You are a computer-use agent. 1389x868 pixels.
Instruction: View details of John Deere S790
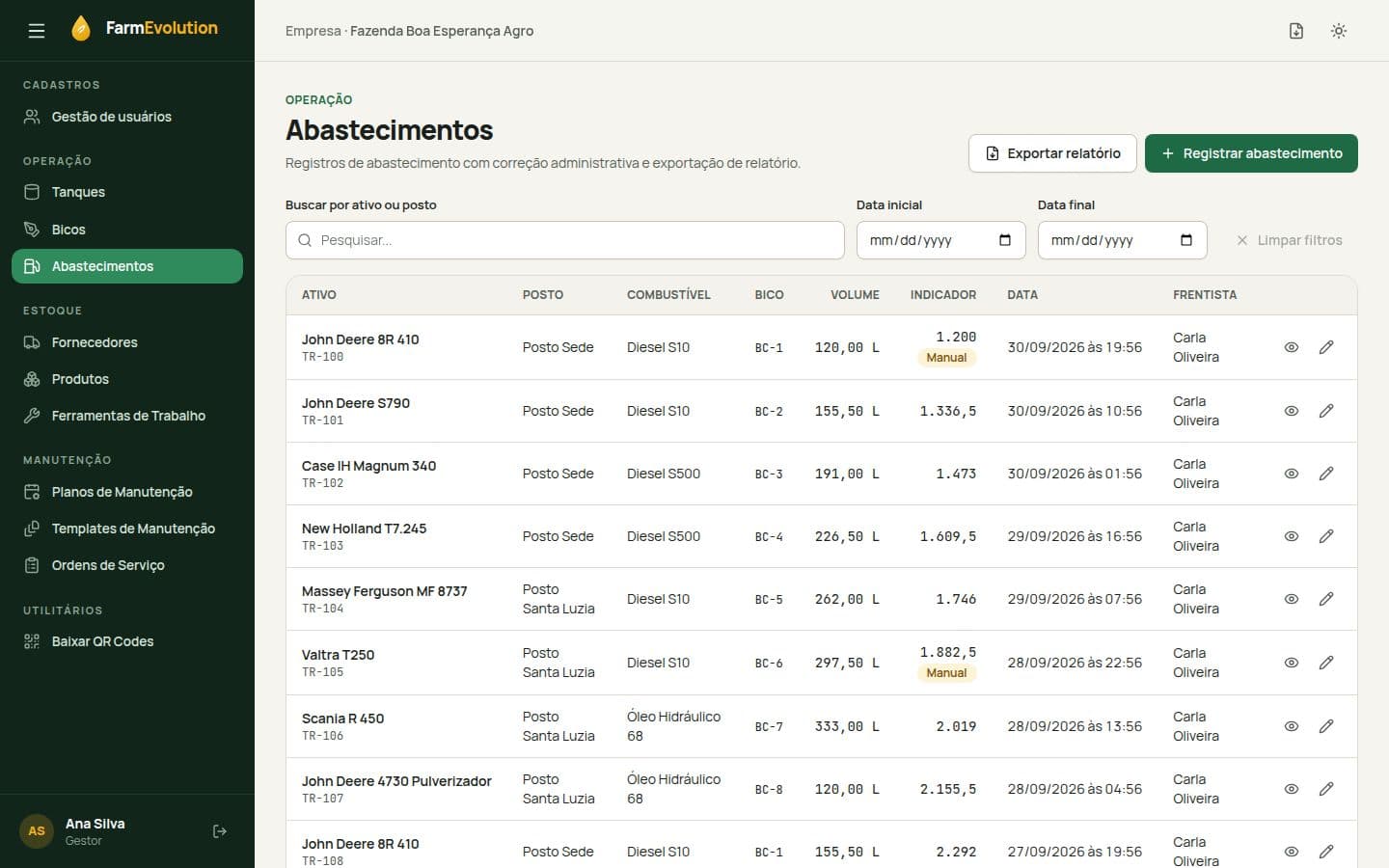pyautogui.click(x=1292, y=411)
